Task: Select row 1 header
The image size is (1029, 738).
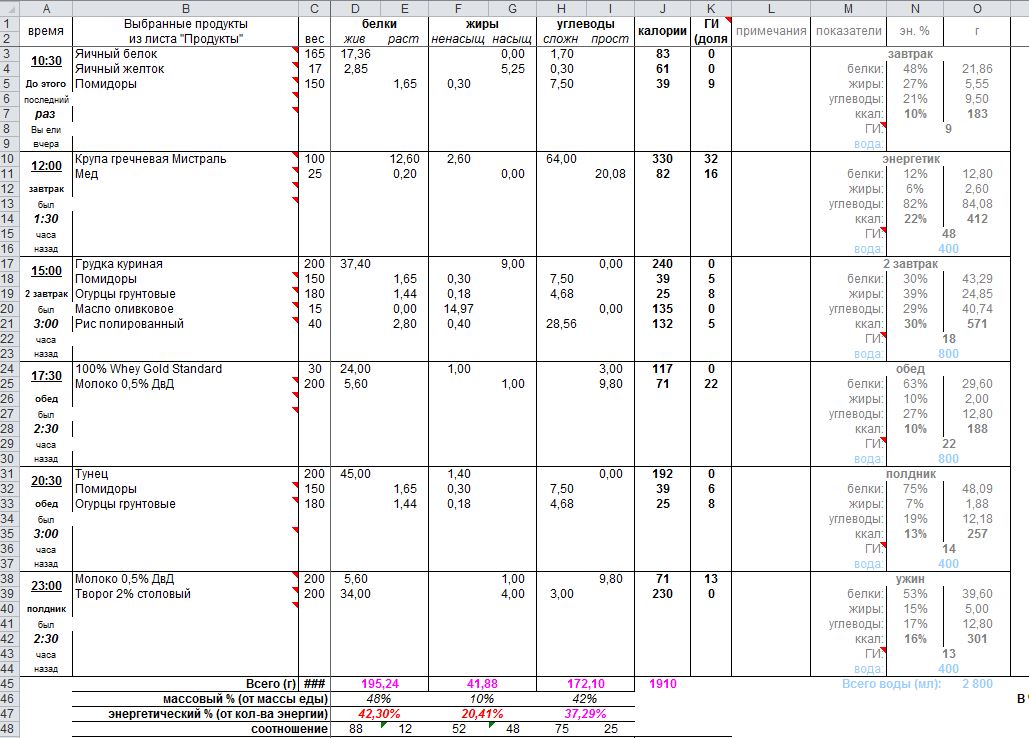Action: coord(9,24)
